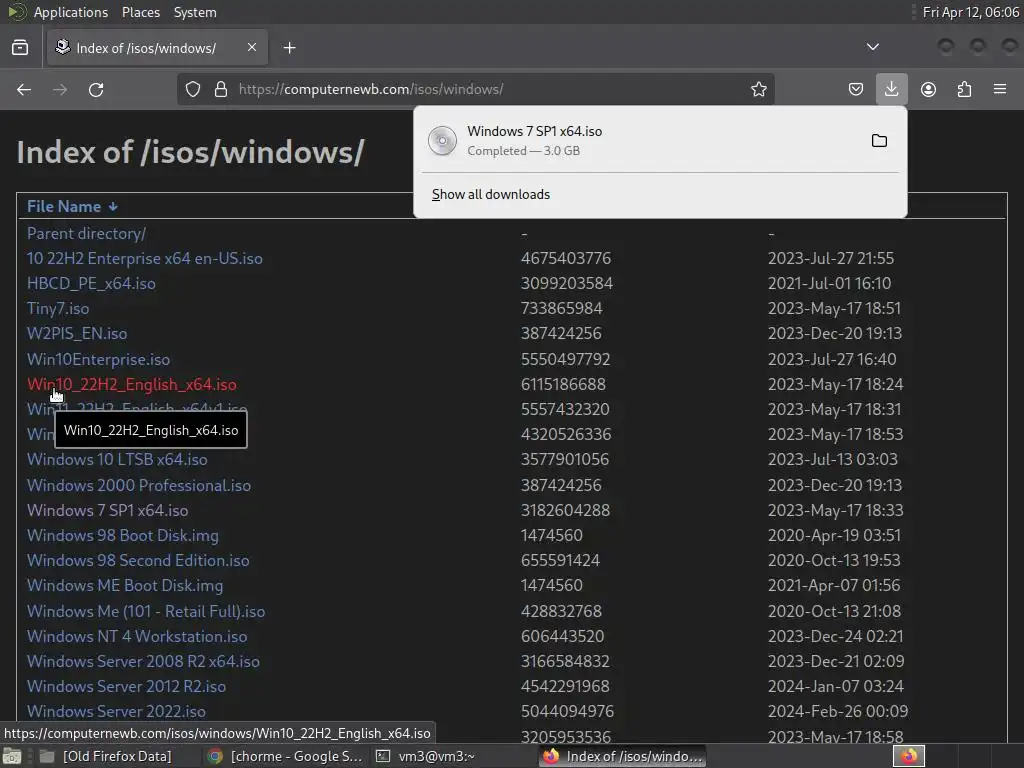Close the Index of /isos/windows/ tab
Viewport: 1024px width, 768px height.
tap(251, 47)
